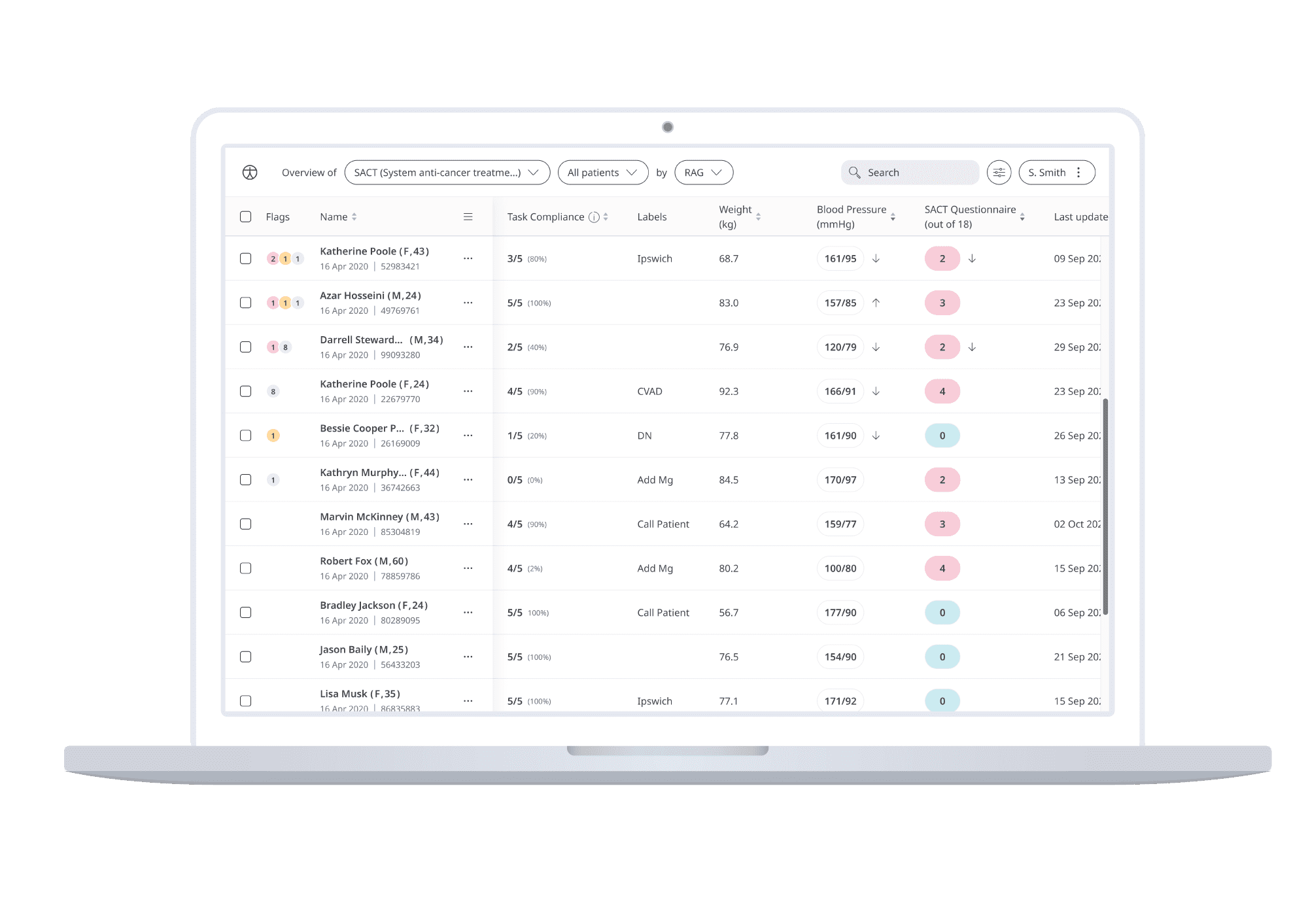Image resolution: width=1308 pixels, height=924 pixels.
Task: Expand the RAG dropdown
Action: (704, 172)
